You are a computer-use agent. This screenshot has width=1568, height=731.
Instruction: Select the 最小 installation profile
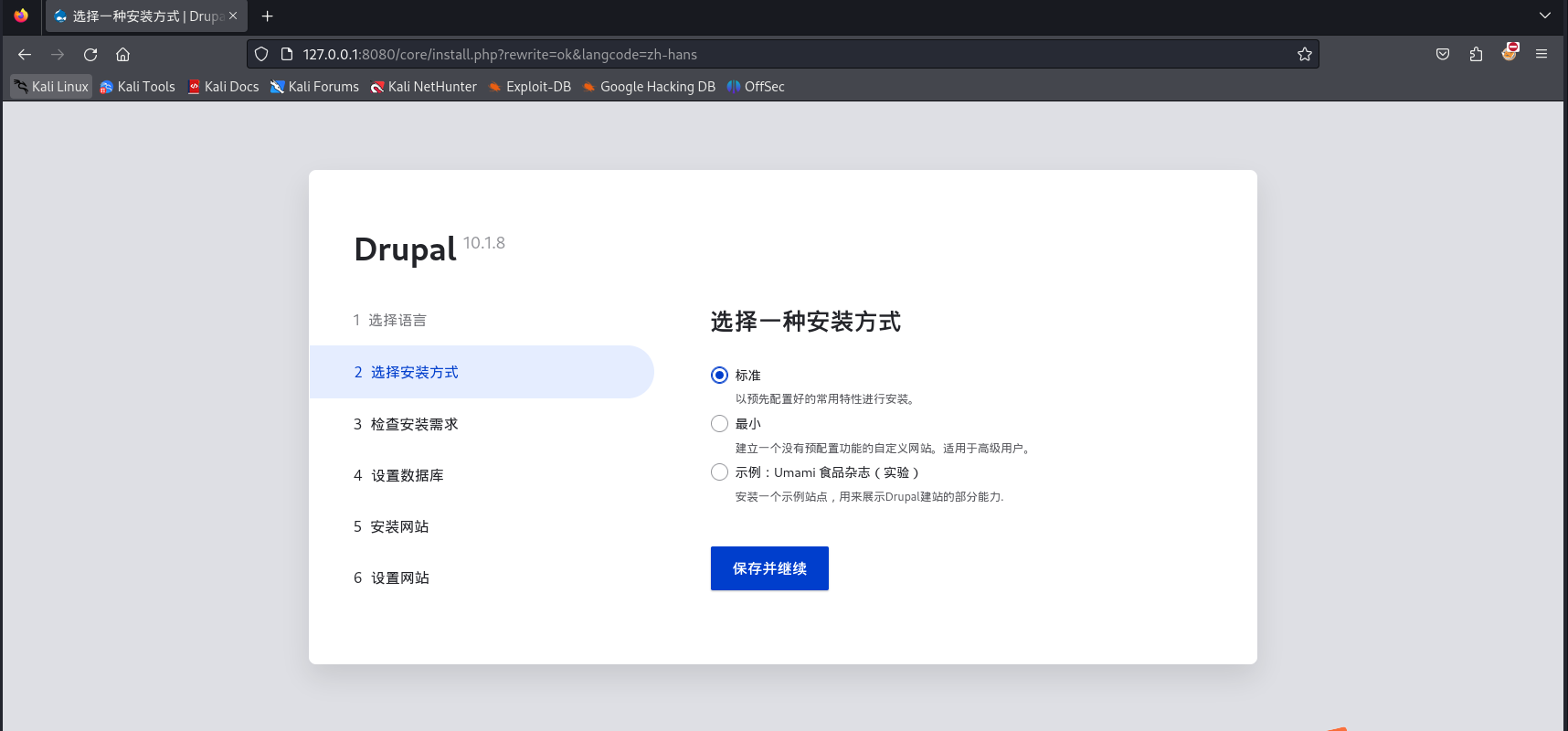click(x=720, y=424)
